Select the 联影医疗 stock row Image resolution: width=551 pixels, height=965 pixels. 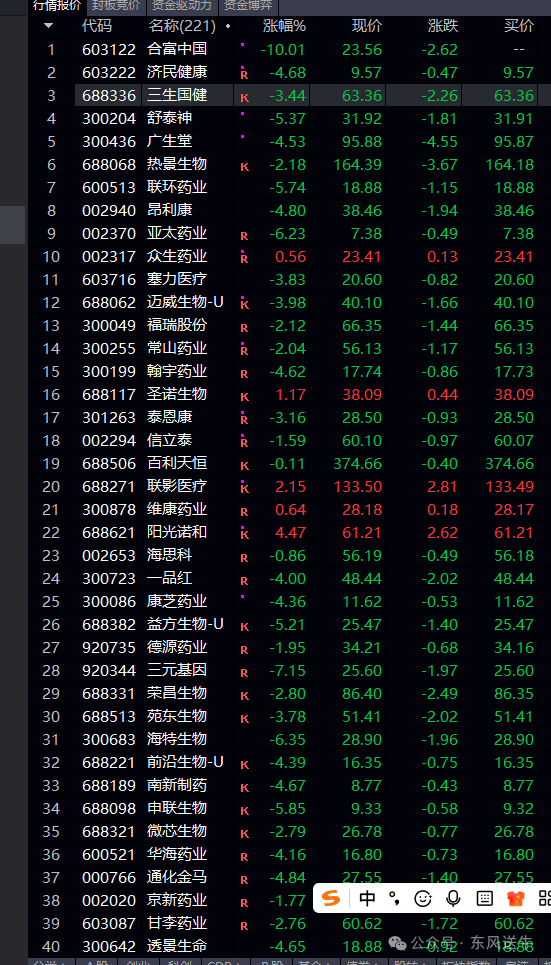tap(289, 486)
